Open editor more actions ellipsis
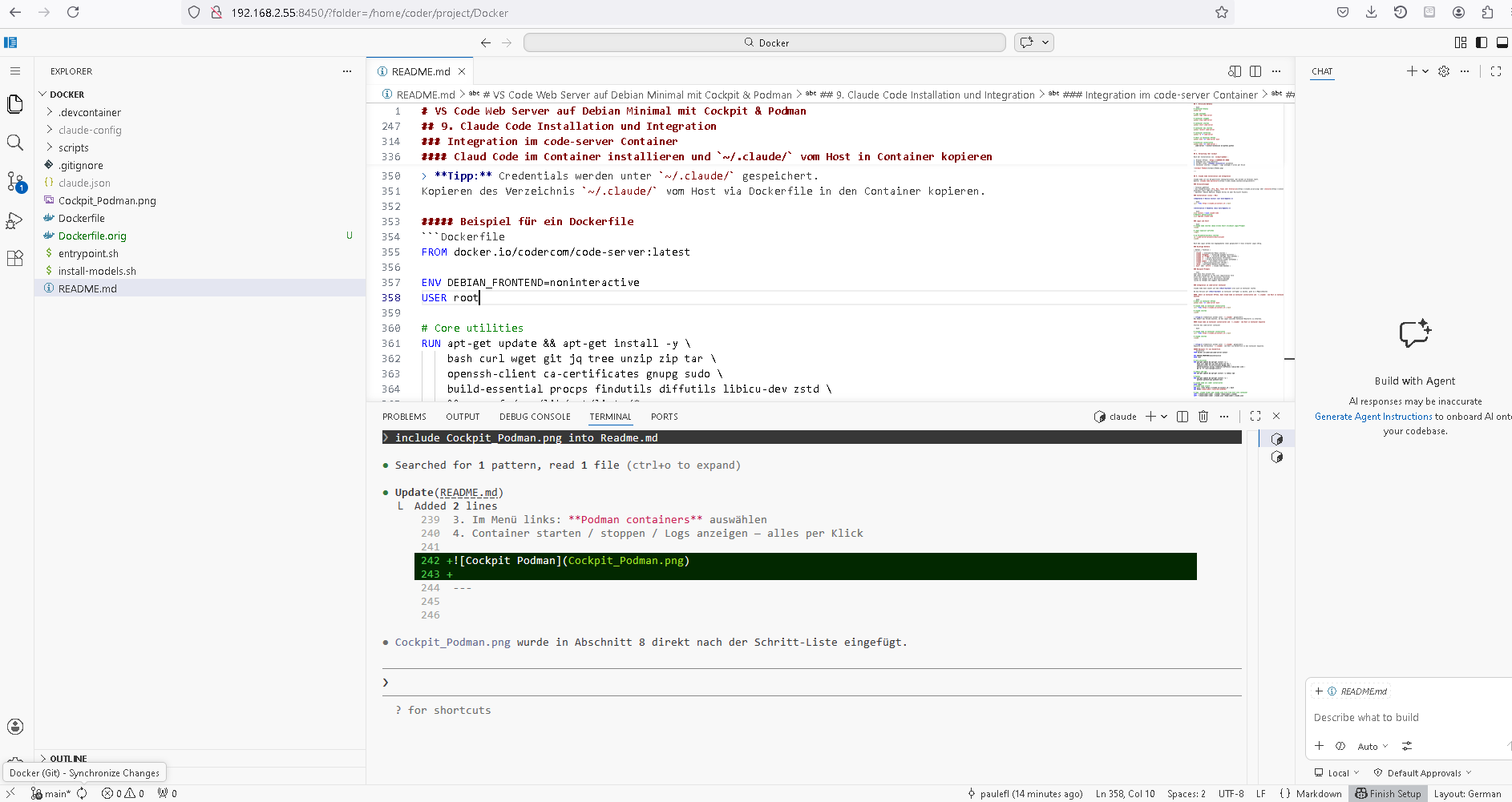 click(x=1276, y=71)
